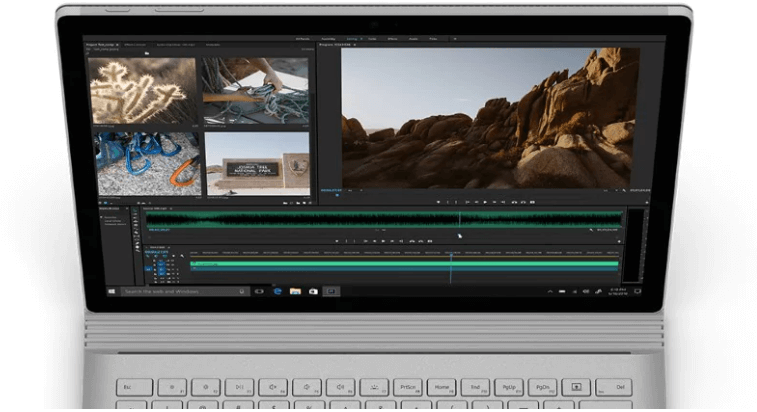Image resolution: width=757 pixels, height=412 pixels.
Task: Select the Joshua Tree National Park sign thumbnail
Action: (257, 164)
